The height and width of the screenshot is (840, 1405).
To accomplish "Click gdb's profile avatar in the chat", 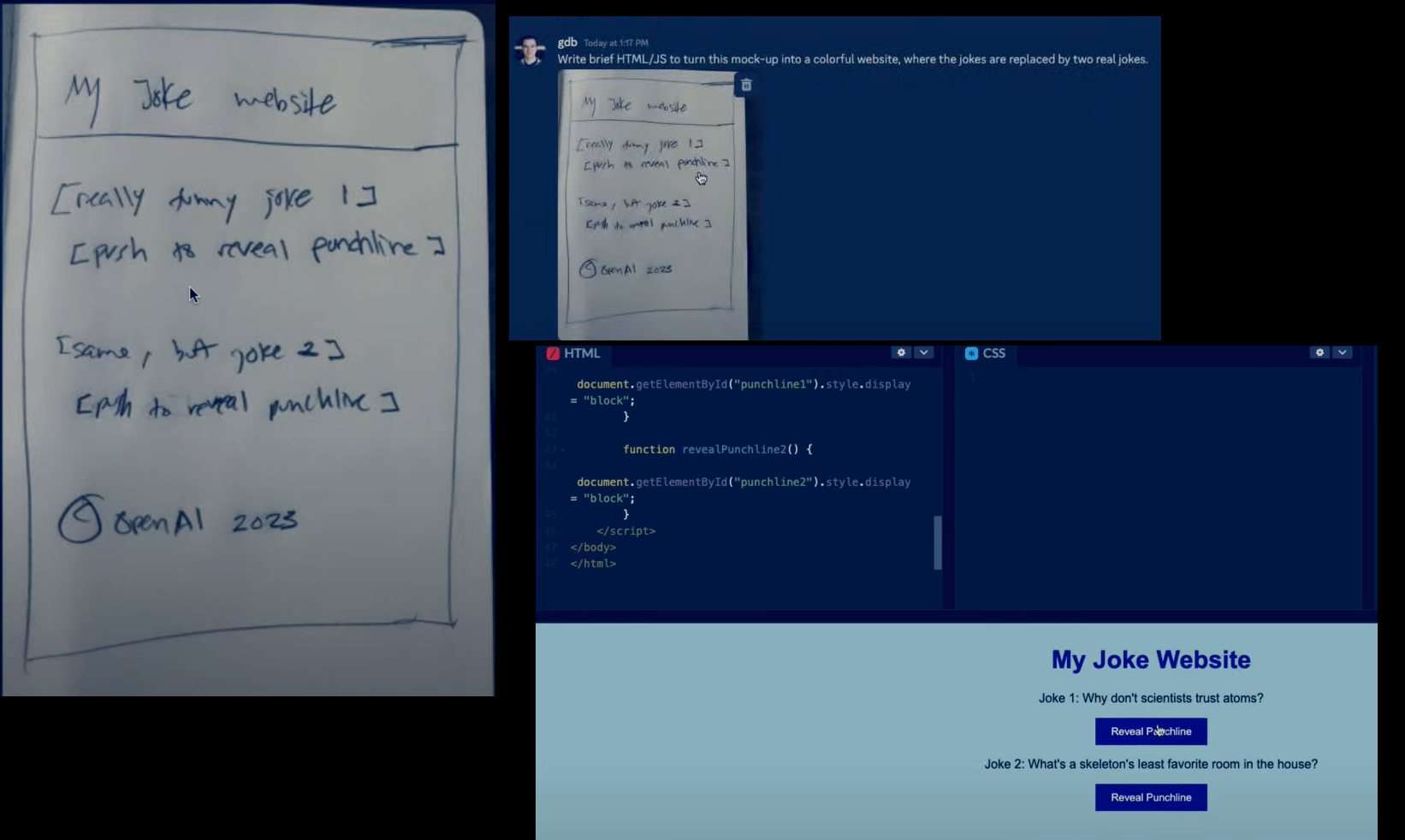I will pos(531,50).
